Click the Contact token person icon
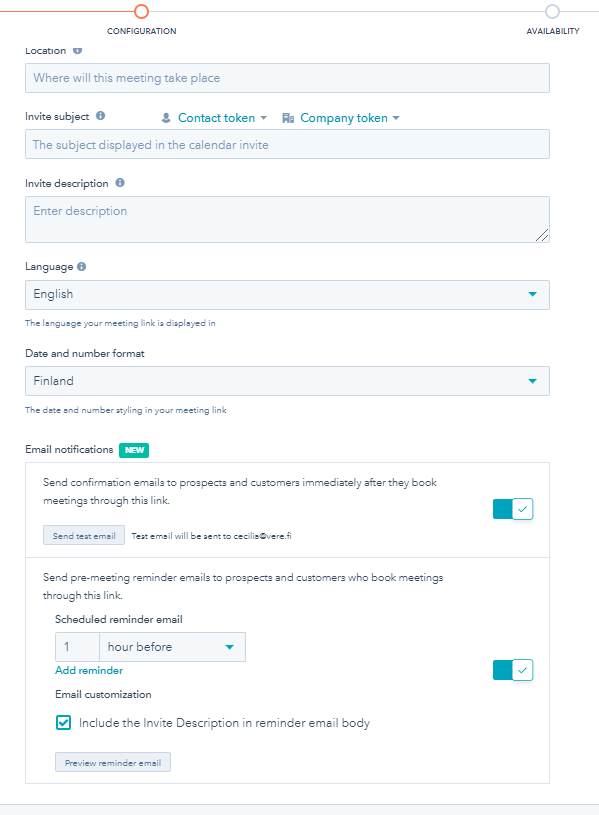Viewport: 599px width, 815px height. [166, 118]
